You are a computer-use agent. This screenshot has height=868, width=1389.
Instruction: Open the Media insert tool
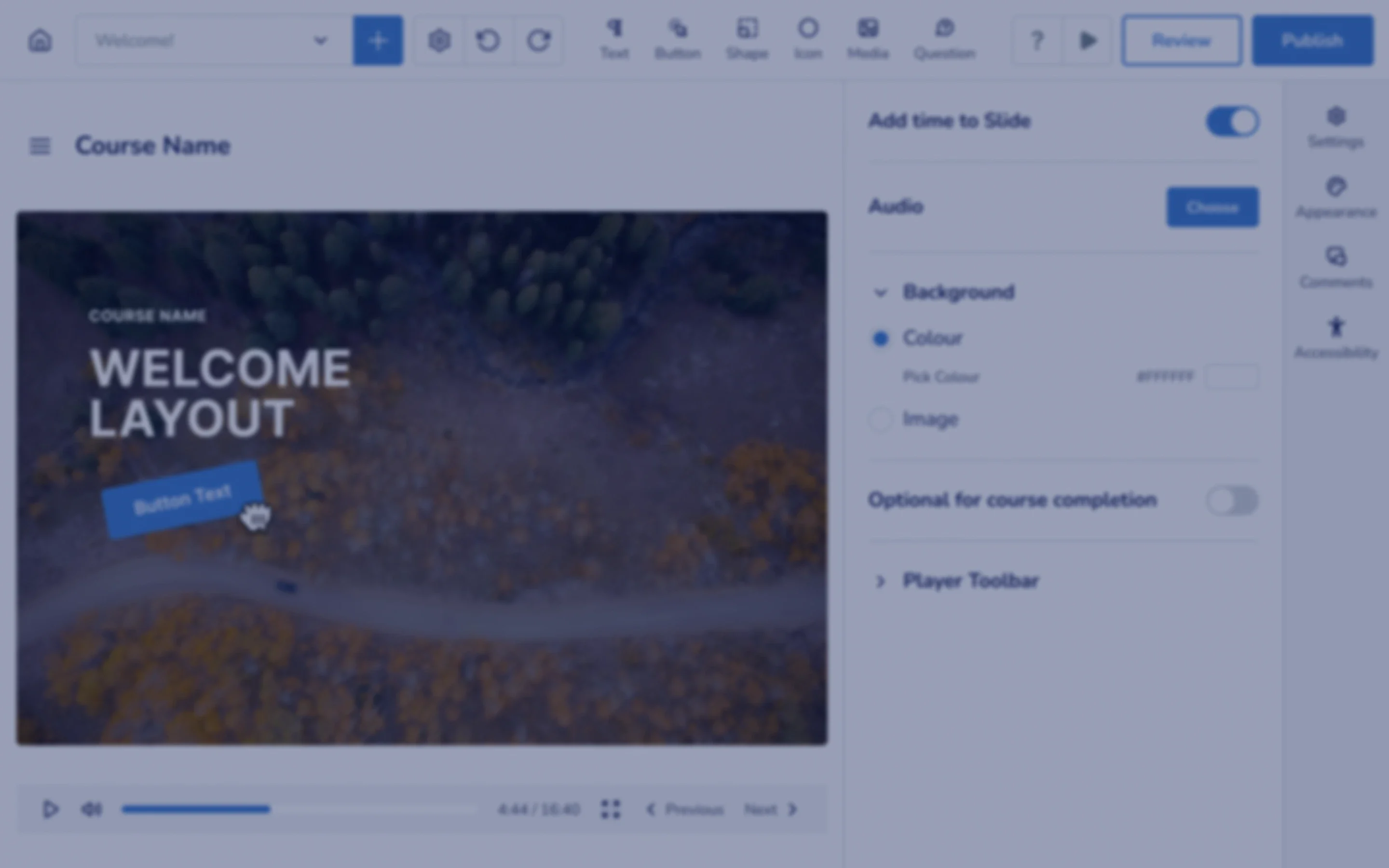868,39
